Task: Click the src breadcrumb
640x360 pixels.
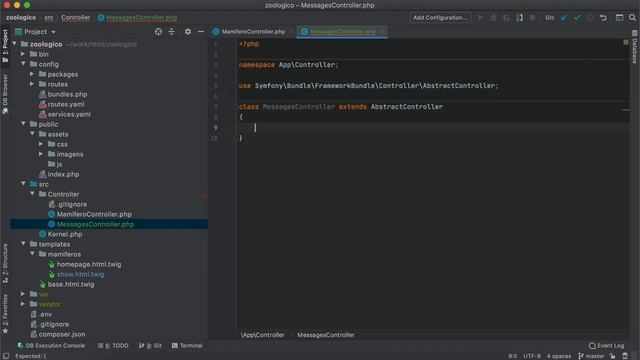Action: tap(49, 18)
